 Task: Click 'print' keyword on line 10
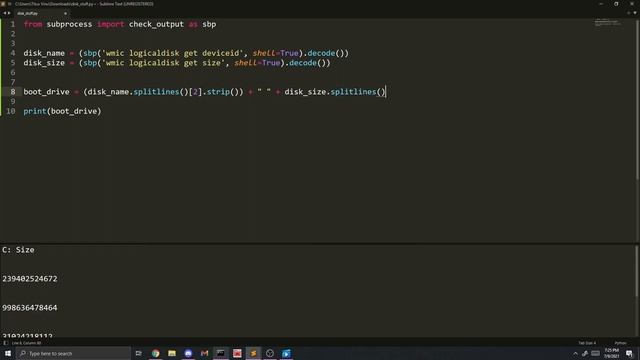click(x=35, y=111)
